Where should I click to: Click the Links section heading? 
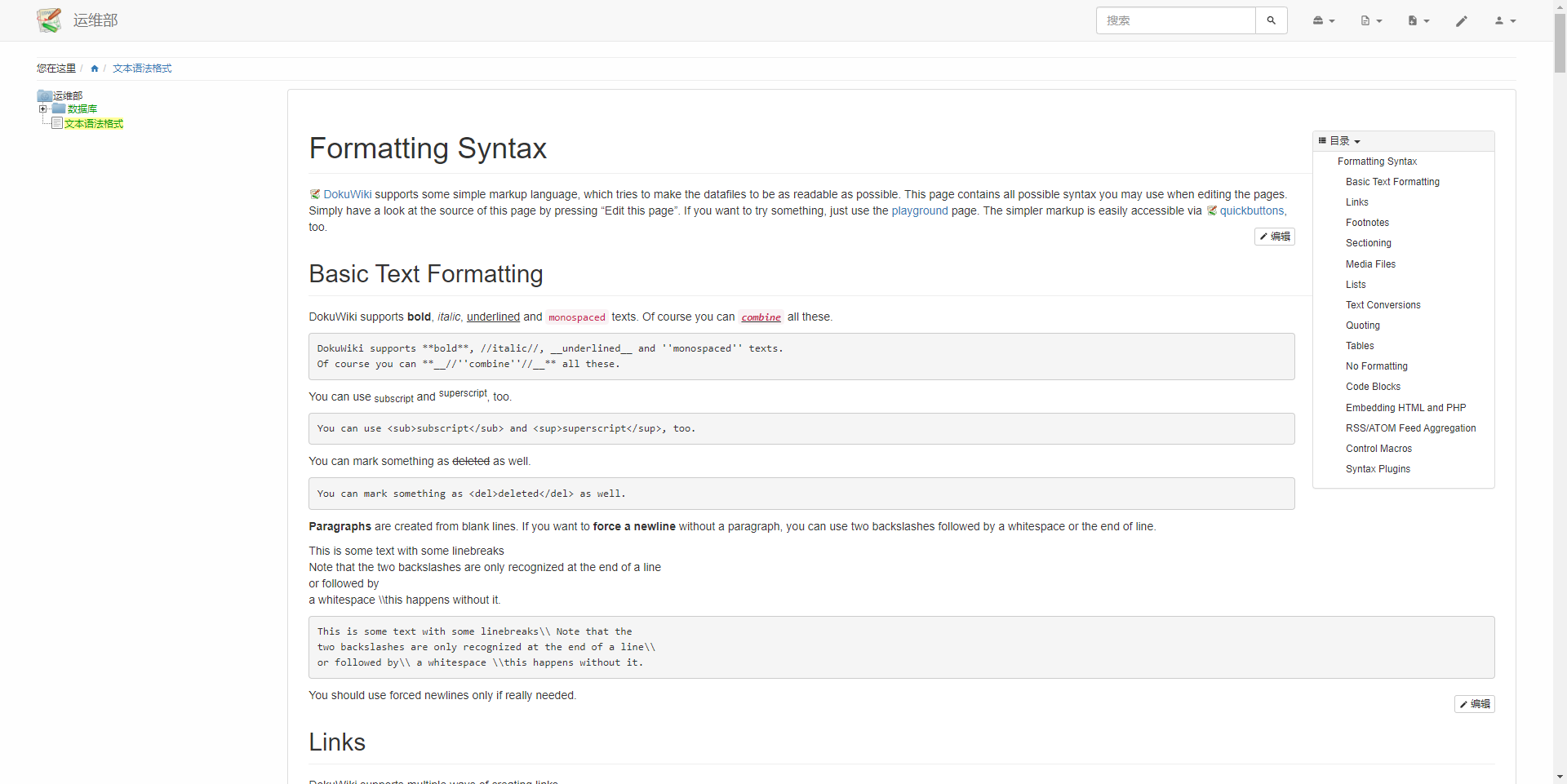coord(337,742)
